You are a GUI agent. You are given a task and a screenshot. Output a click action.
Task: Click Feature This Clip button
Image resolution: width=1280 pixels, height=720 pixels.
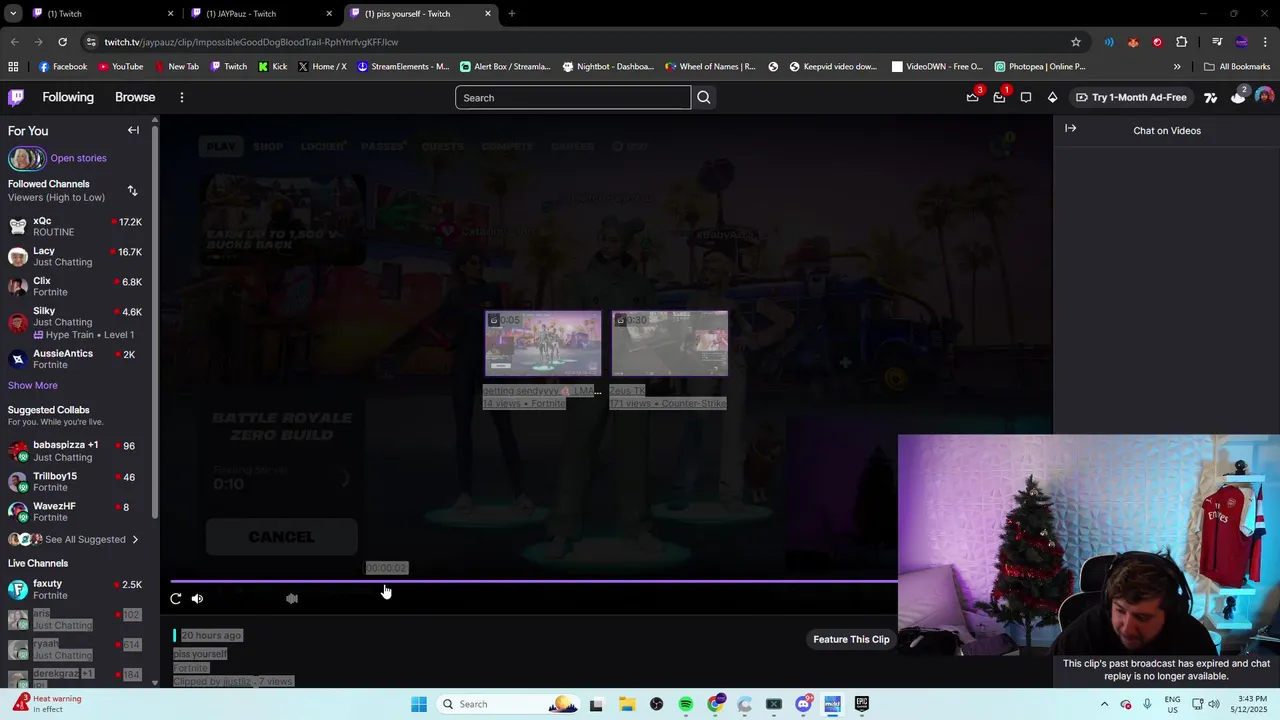(851, 639)
